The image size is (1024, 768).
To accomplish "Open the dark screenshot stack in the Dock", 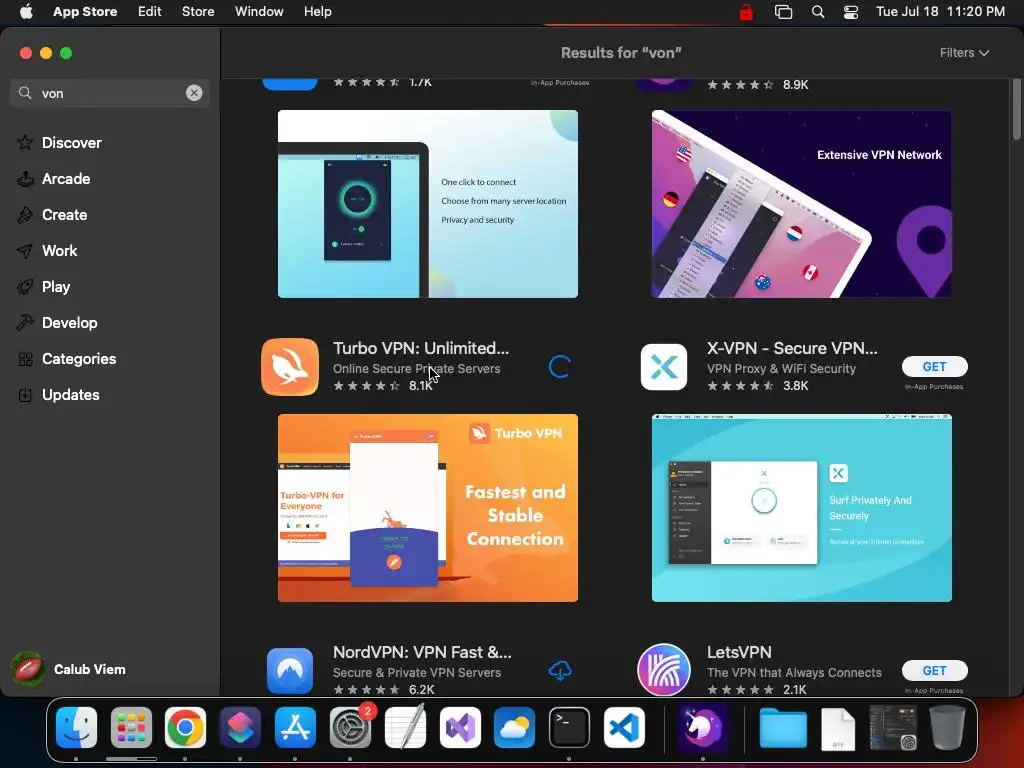I will click(893, 728).
